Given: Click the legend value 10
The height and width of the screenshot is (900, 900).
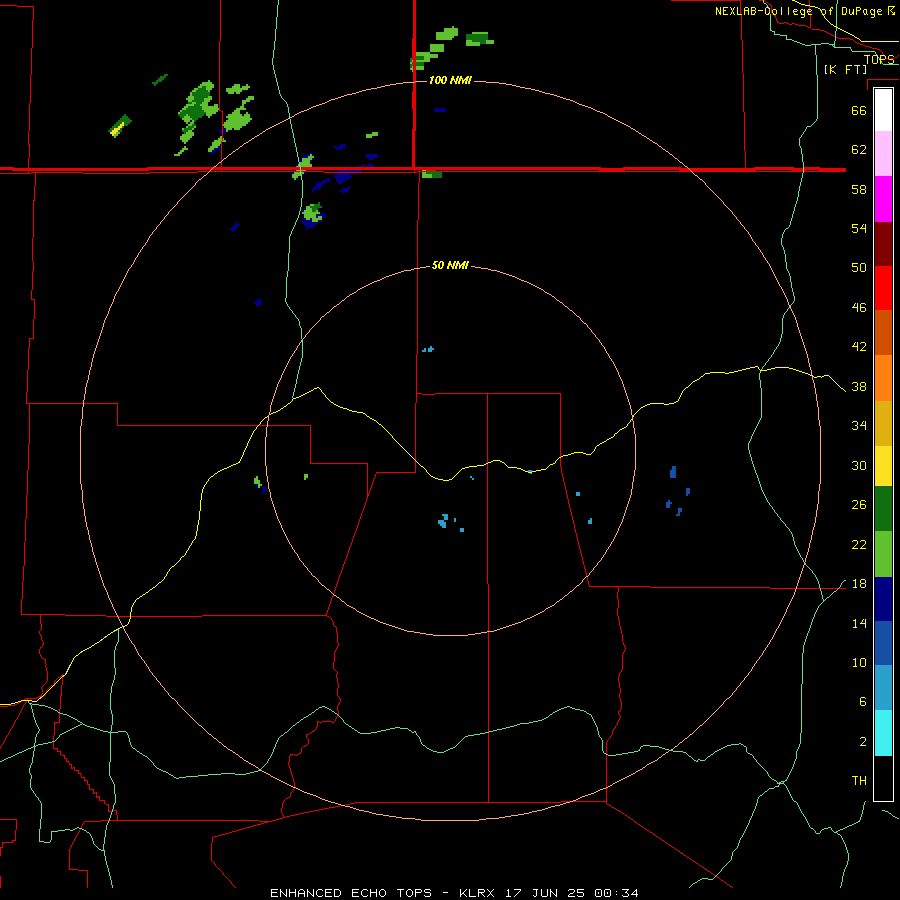Looking at the screenshot, I should [x=859, y=662].
